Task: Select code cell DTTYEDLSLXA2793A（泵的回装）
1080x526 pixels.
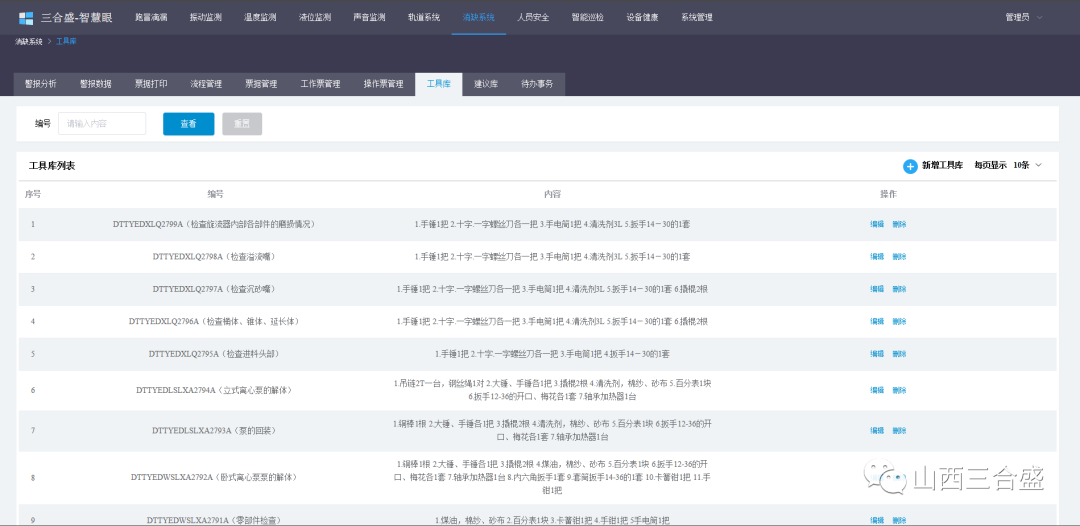Action: (216, 430)
